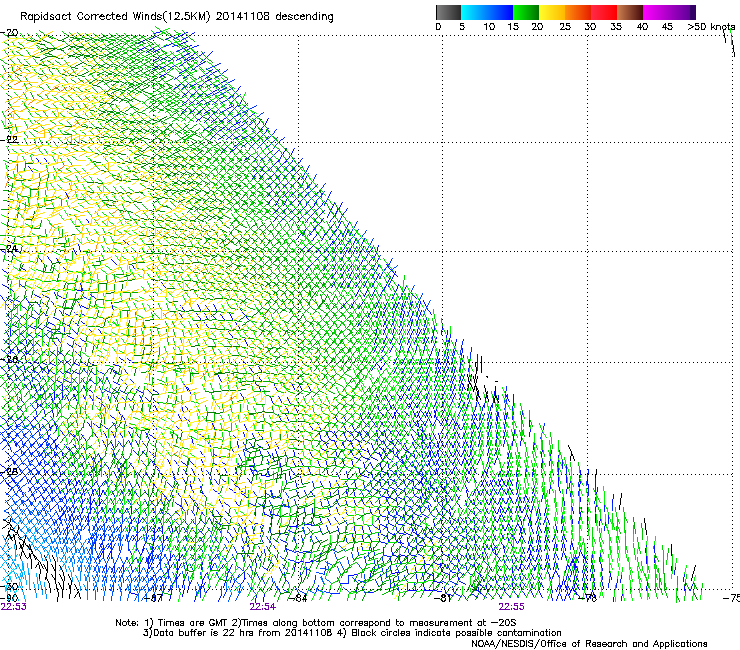Viewport: 740px width, 650px height.
Task: Click the 22:54 time stamp
Action: (262, 607)
